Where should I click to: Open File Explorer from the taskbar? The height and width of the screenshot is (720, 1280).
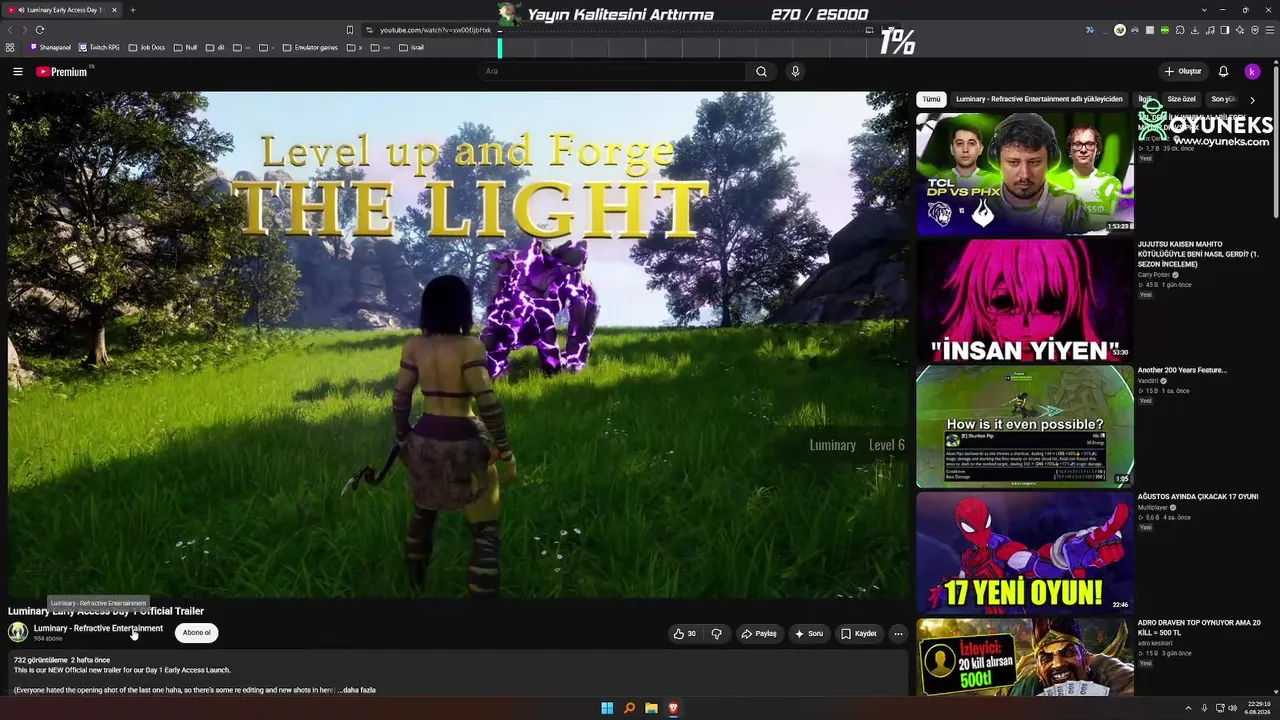[x=651, y=708]
